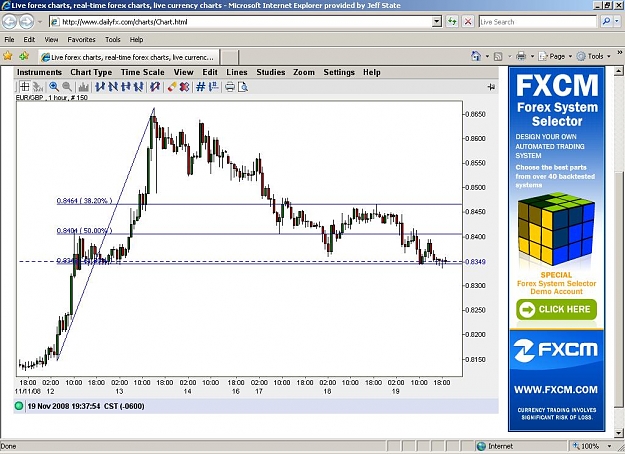Viewport: 625px width, 454px height.
Task: Open print preview from chart toolbar
Action: [243, 86]
